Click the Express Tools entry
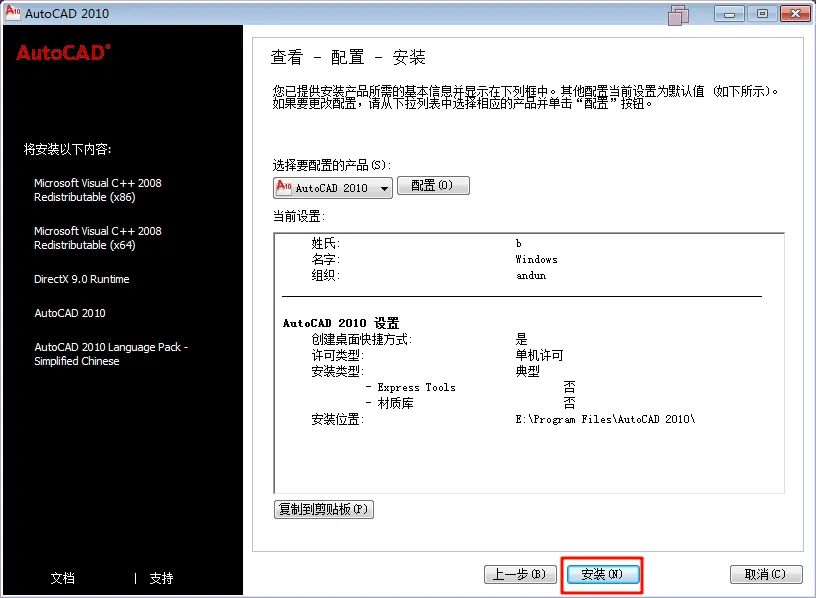 (x=416, y=387)
